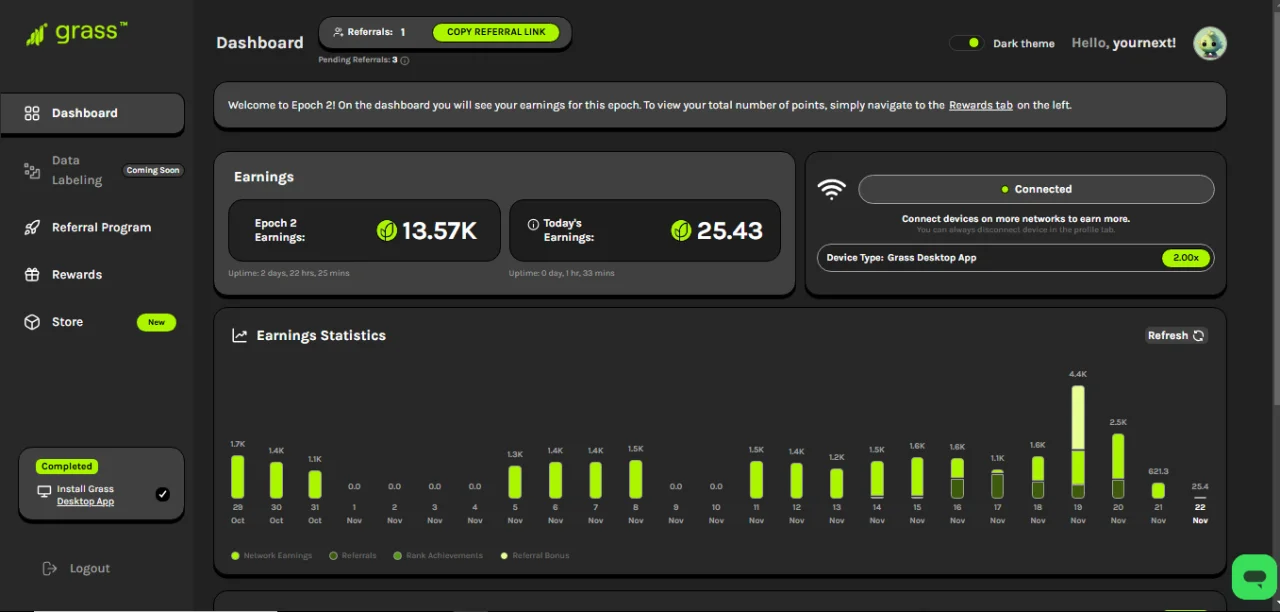1280x612 pixels.
Task: Click the Today's Earnings info icon
Action: [x=533, y=224]
